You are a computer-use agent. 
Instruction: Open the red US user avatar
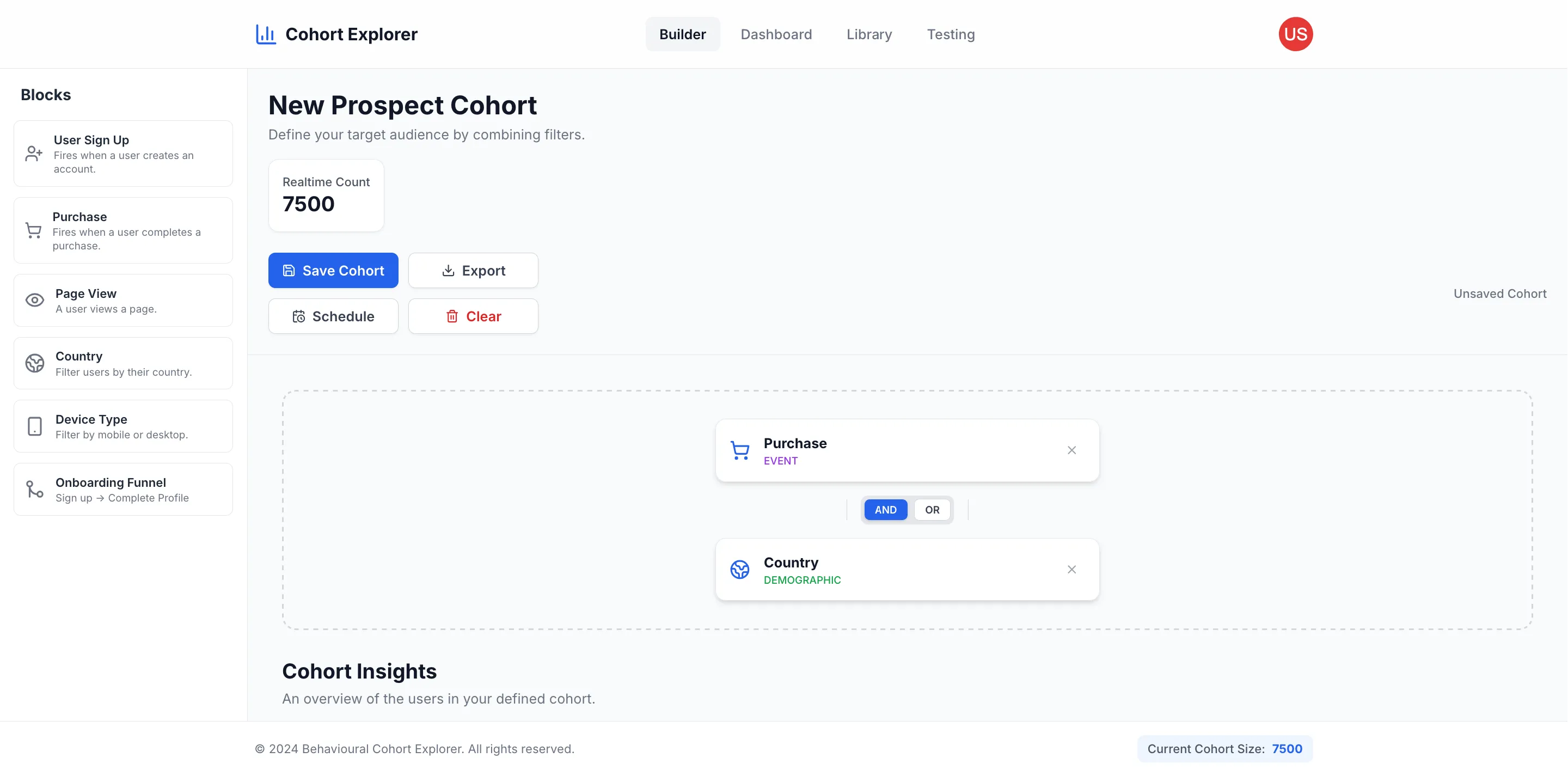(1295, 34)
